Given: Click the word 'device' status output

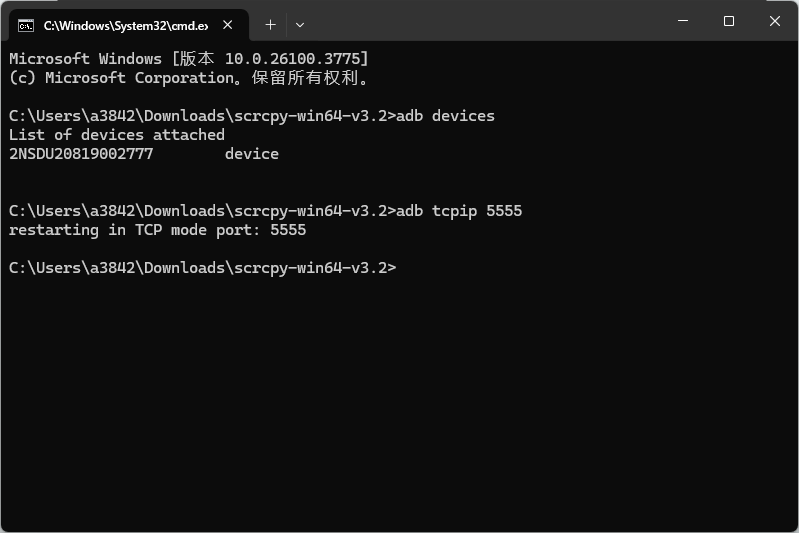Looking at the screenshot, I should coord(252,154).
